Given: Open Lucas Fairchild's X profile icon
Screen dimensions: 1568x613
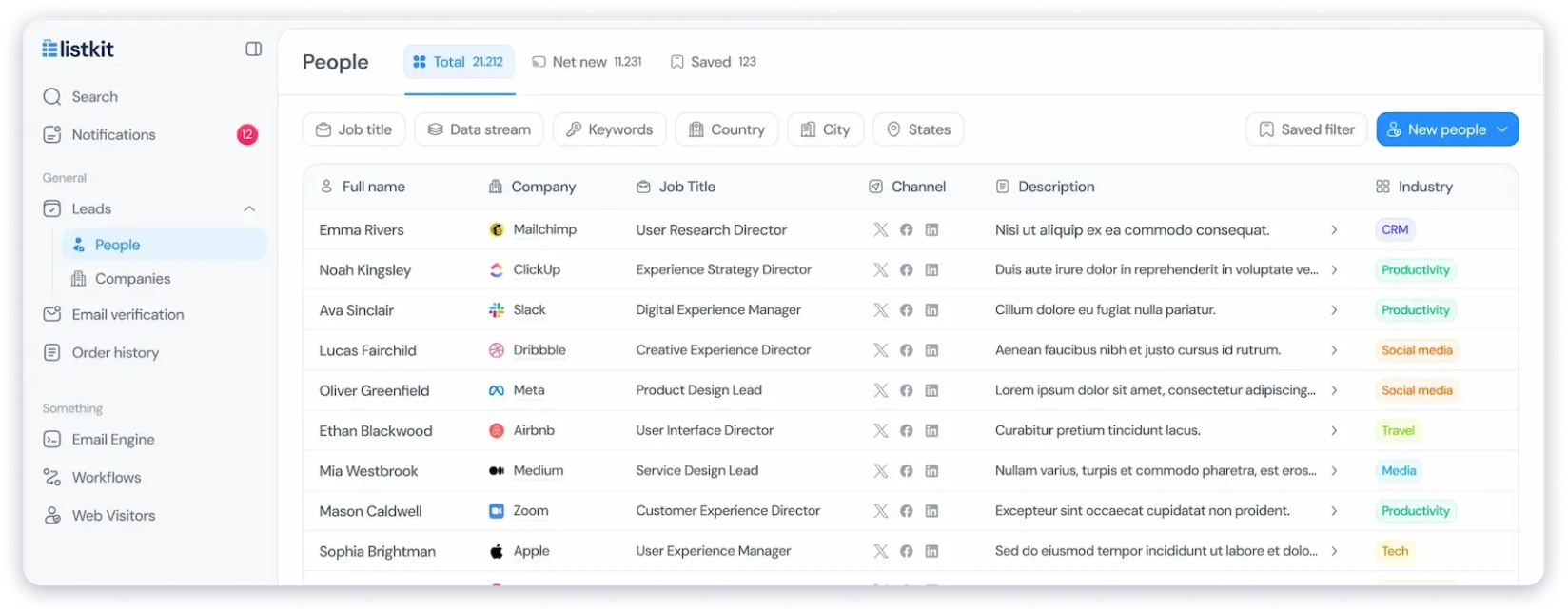Looking at the screenshot, I should click(881, 350).
